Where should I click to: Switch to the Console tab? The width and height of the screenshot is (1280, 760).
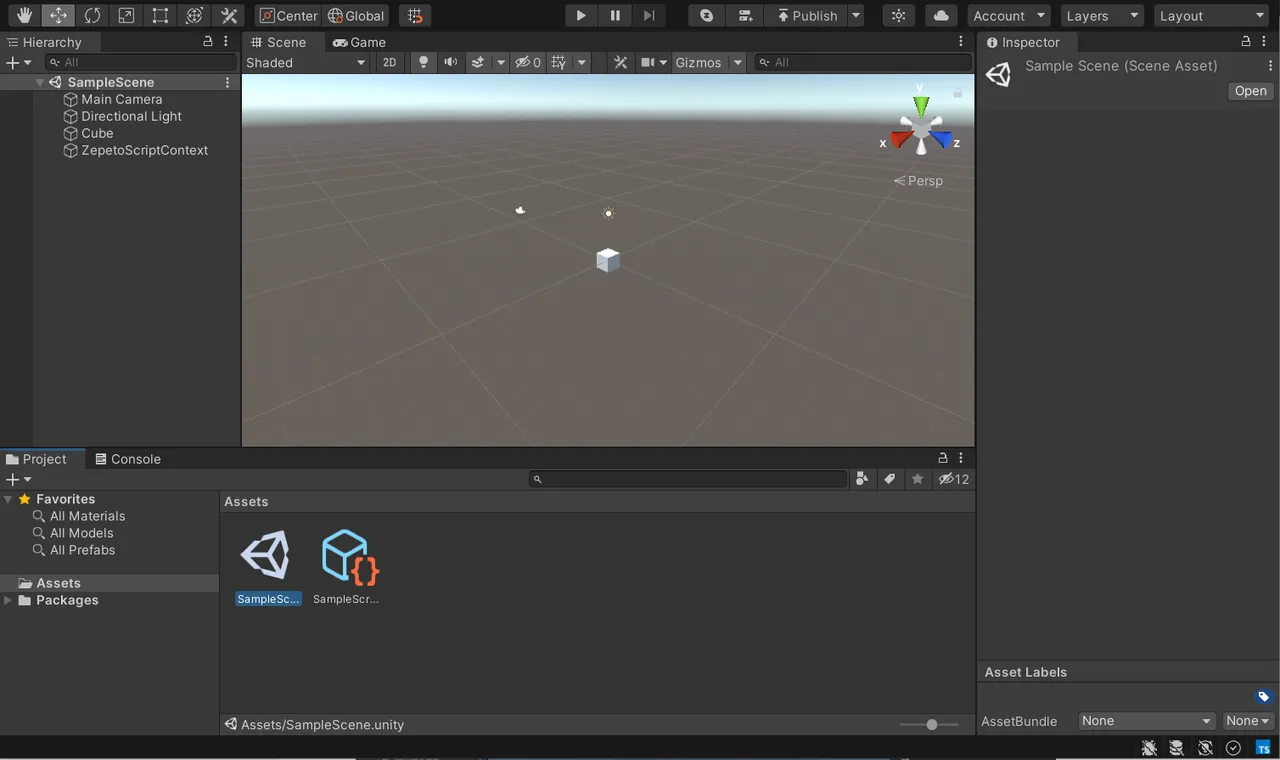coord(127,459)
